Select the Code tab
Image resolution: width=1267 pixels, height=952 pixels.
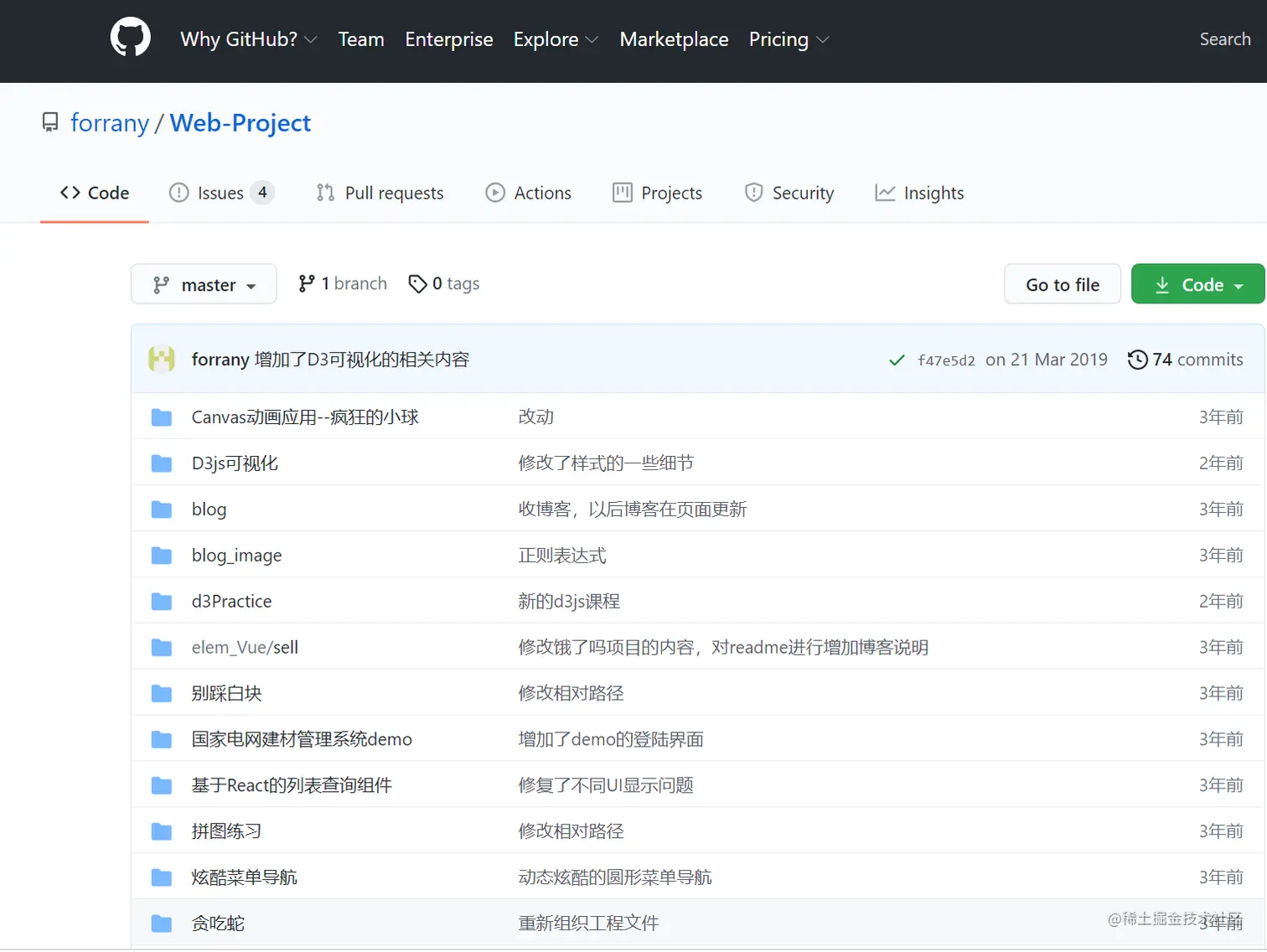(95, 194)
